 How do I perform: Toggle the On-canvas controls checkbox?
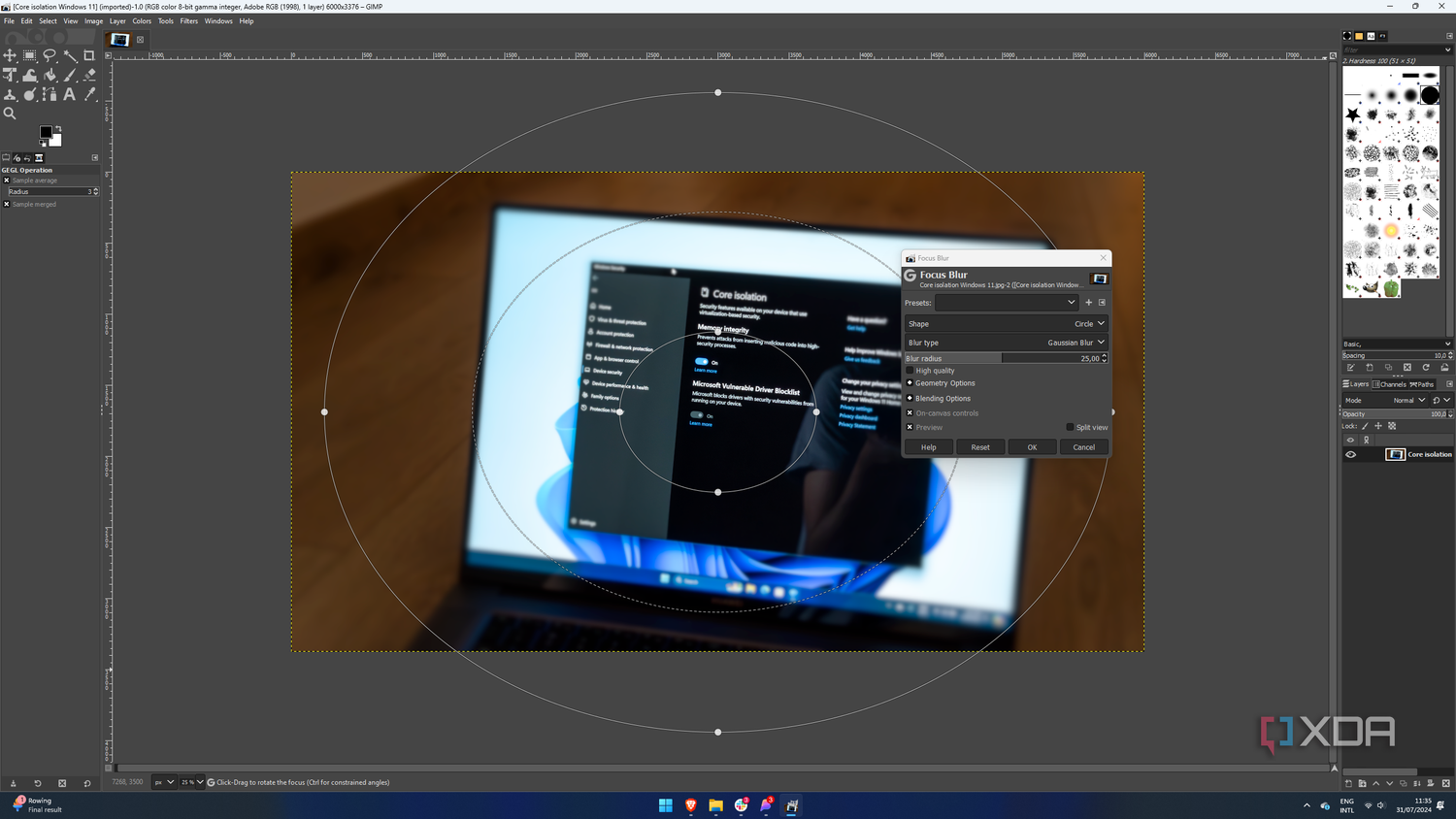tap(910, 413)
